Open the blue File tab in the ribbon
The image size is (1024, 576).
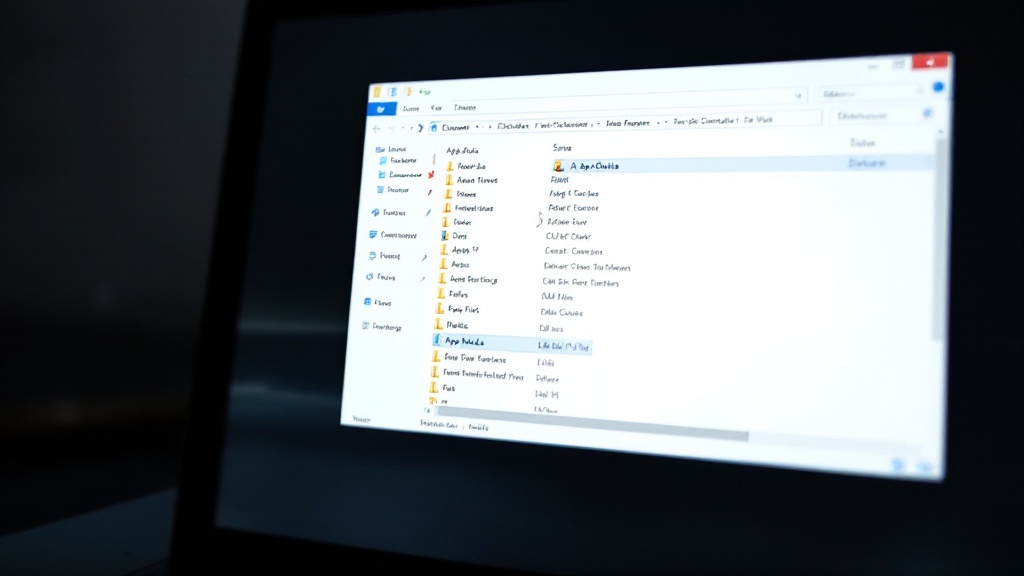coord(381,109)
